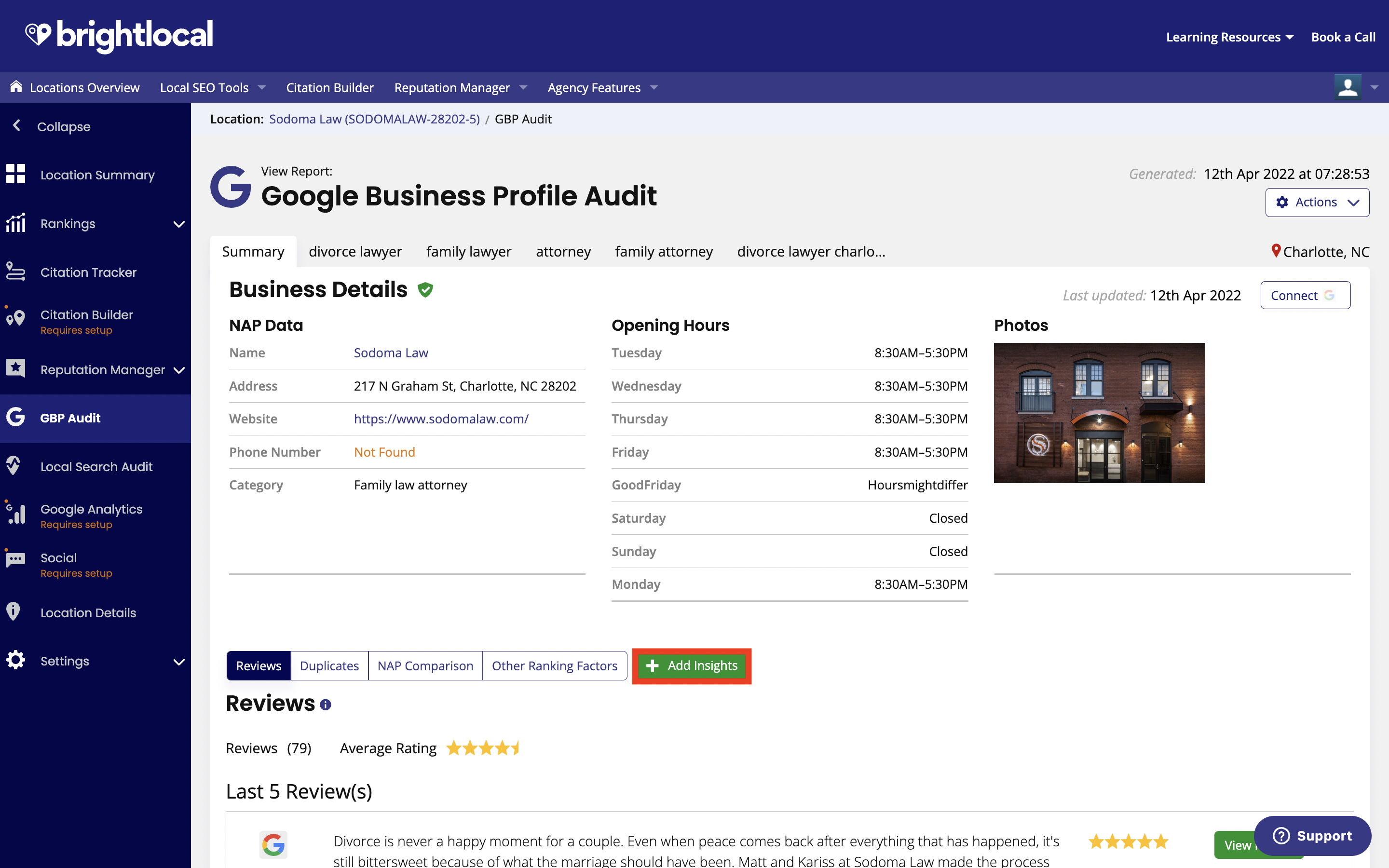Click the Google Analytics sidebar icon

[16, 513]
